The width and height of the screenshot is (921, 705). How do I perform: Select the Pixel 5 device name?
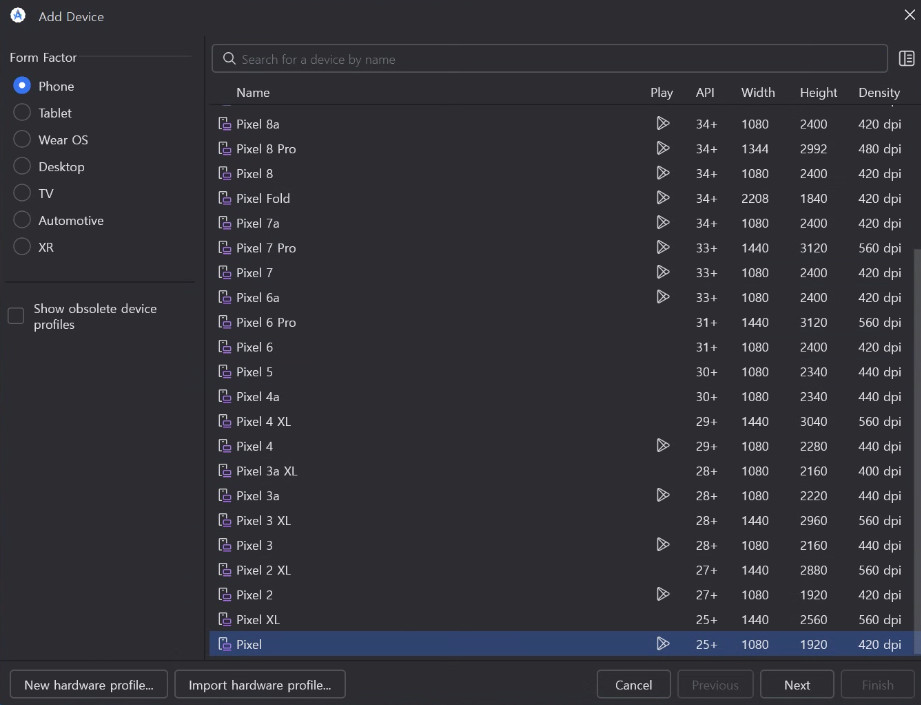pos(254,372)
